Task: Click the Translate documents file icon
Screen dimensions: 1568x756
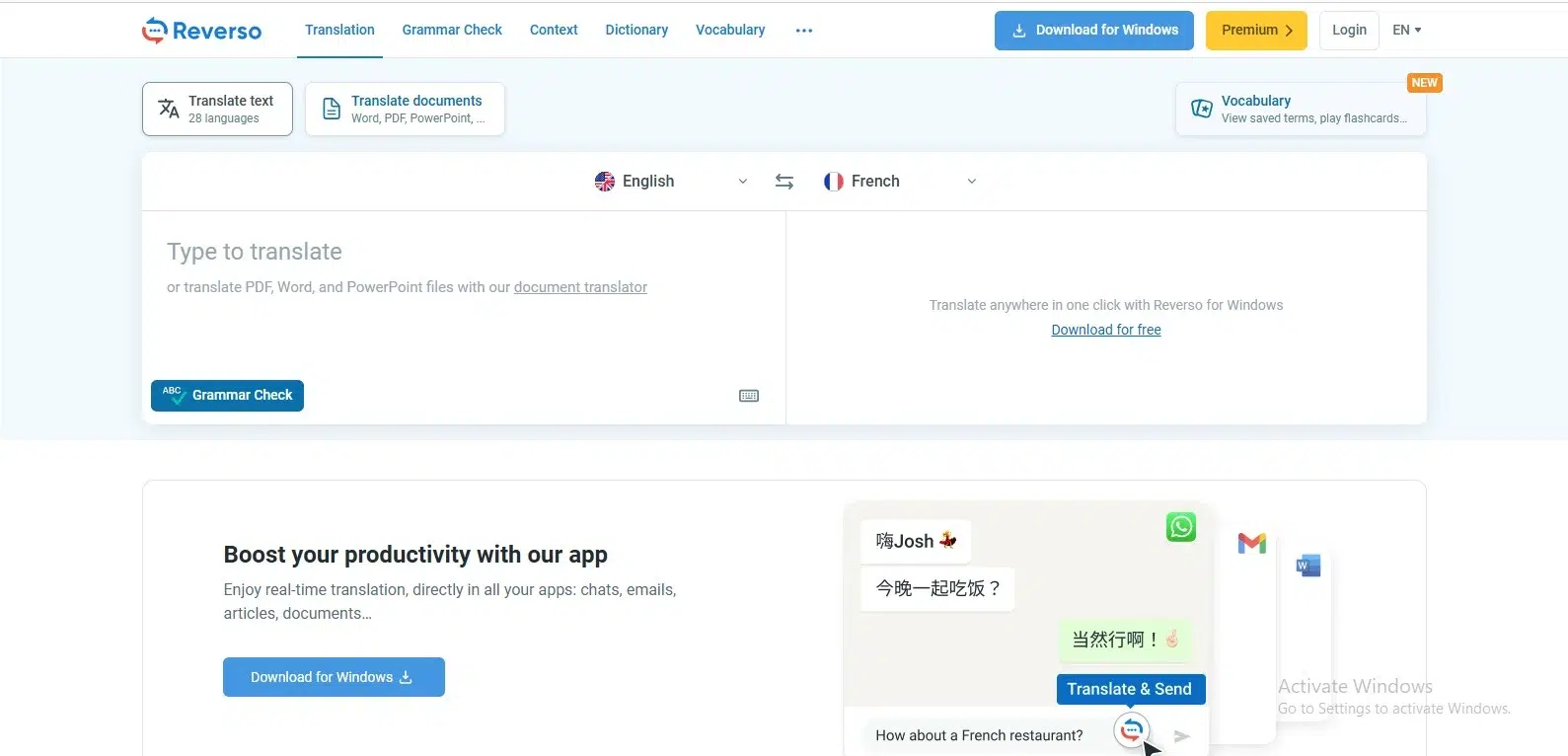Action: pos(333,109)
